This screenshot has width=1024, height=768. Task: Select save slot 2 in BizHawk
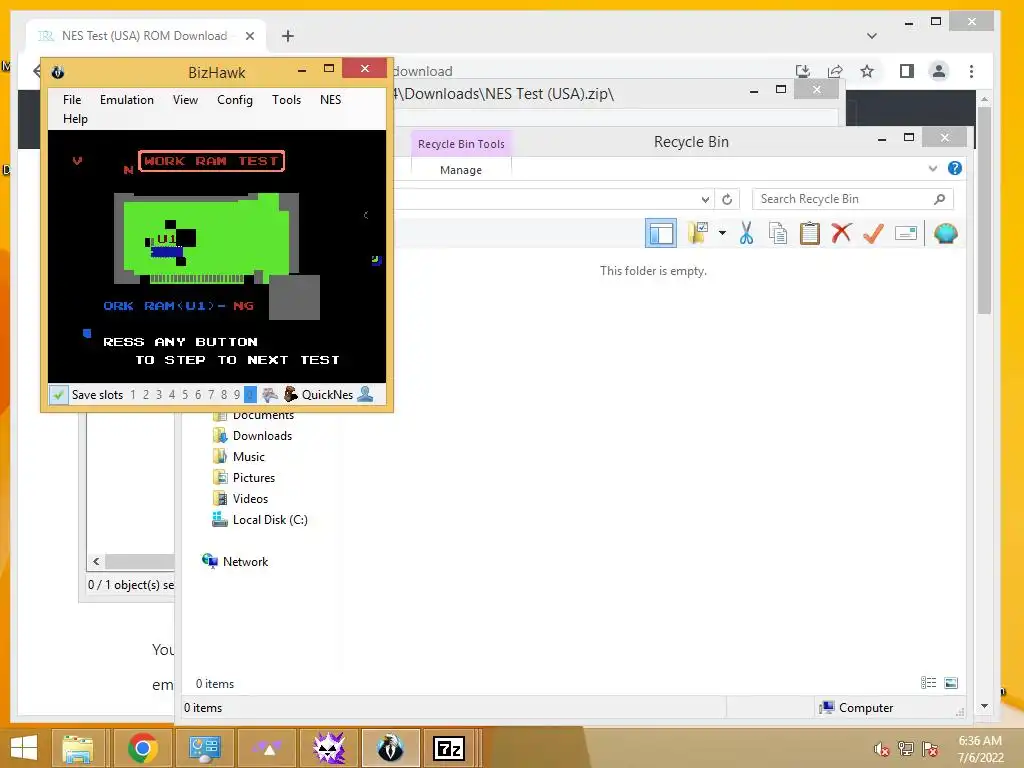pyautogui.click(x=146, y=394)
